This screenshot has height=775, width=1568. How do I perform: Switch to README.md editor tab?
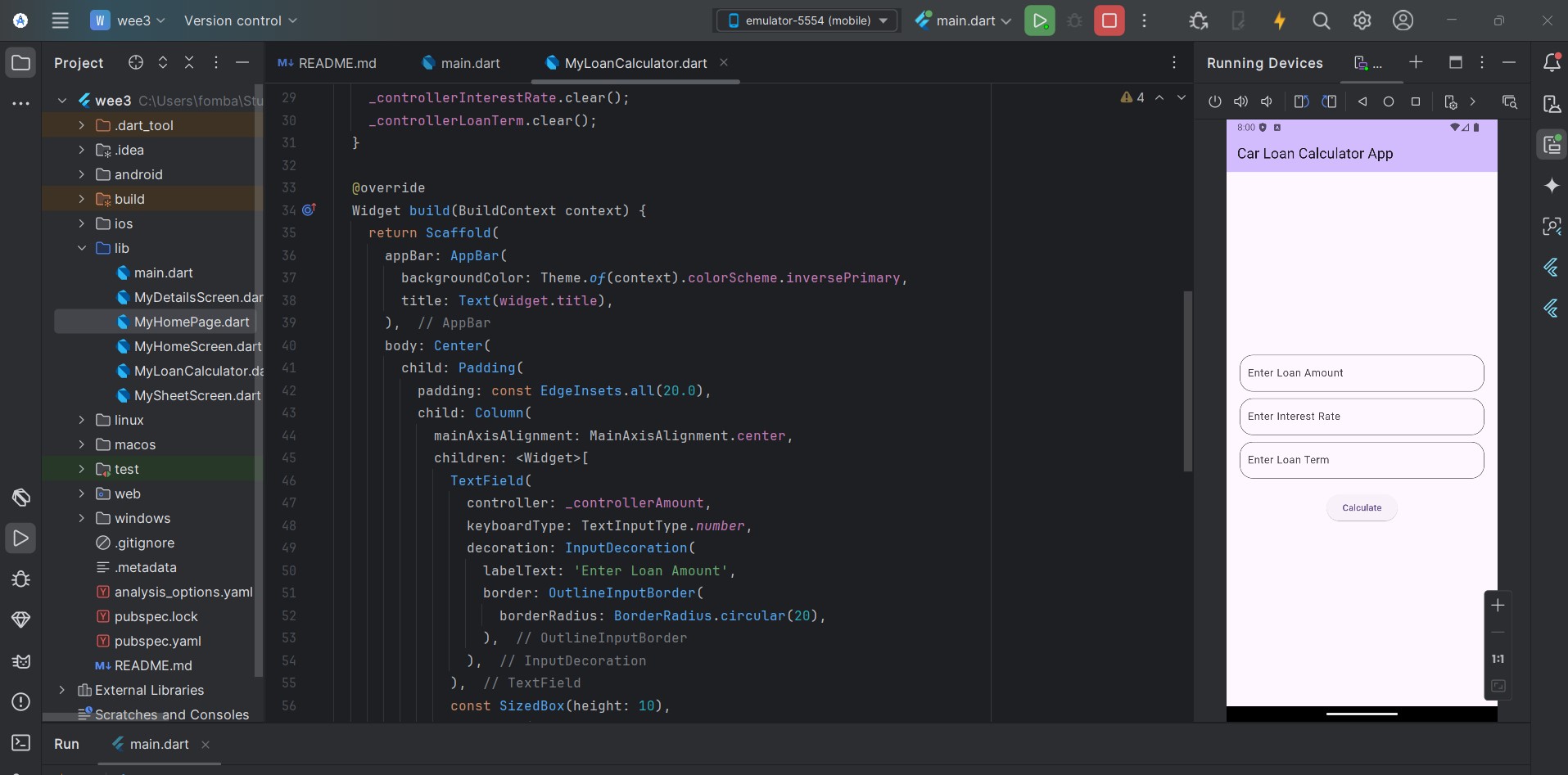327,63
